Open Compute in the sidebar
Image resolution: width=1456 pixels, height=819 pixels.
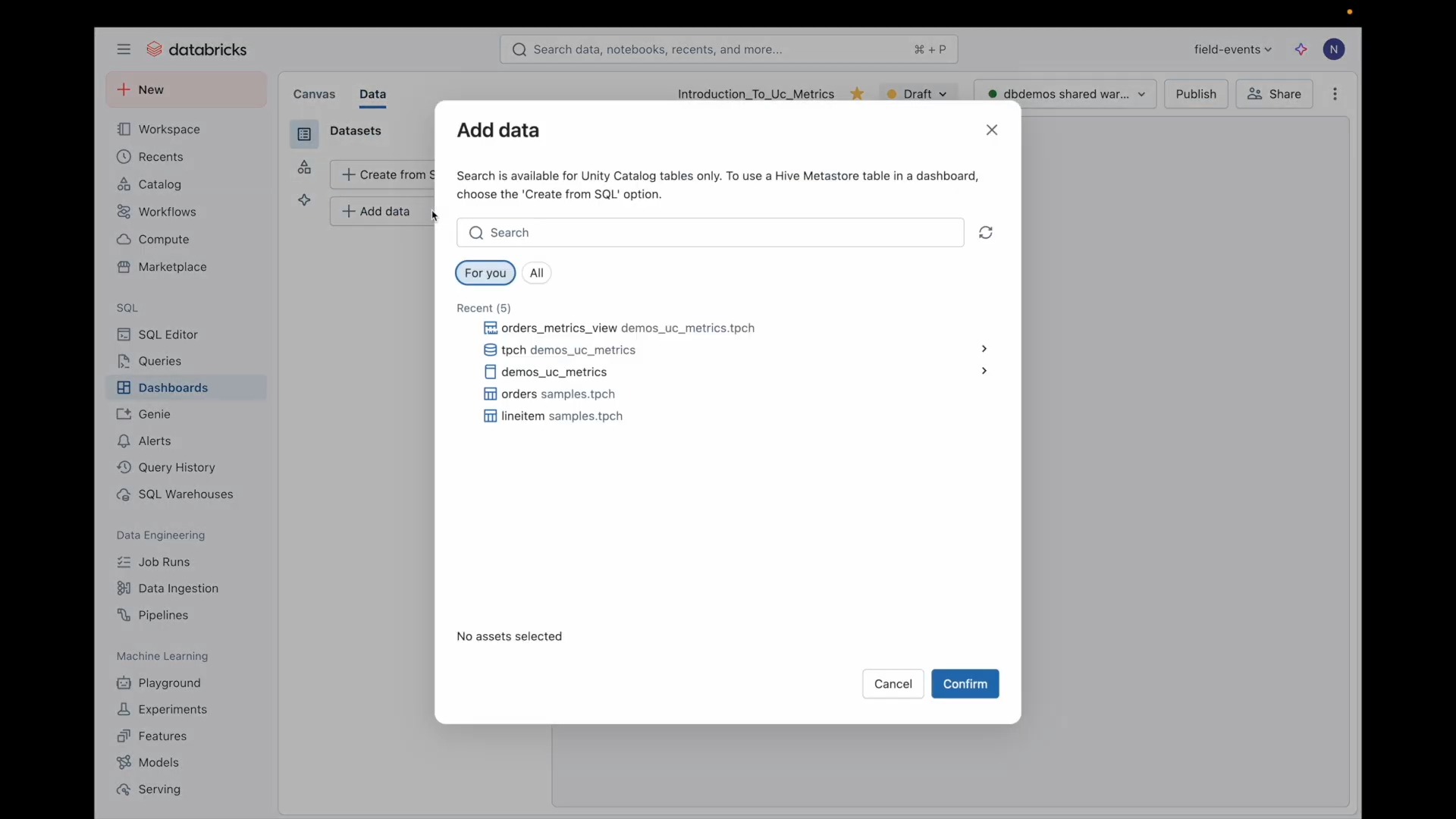click(187, 240)
